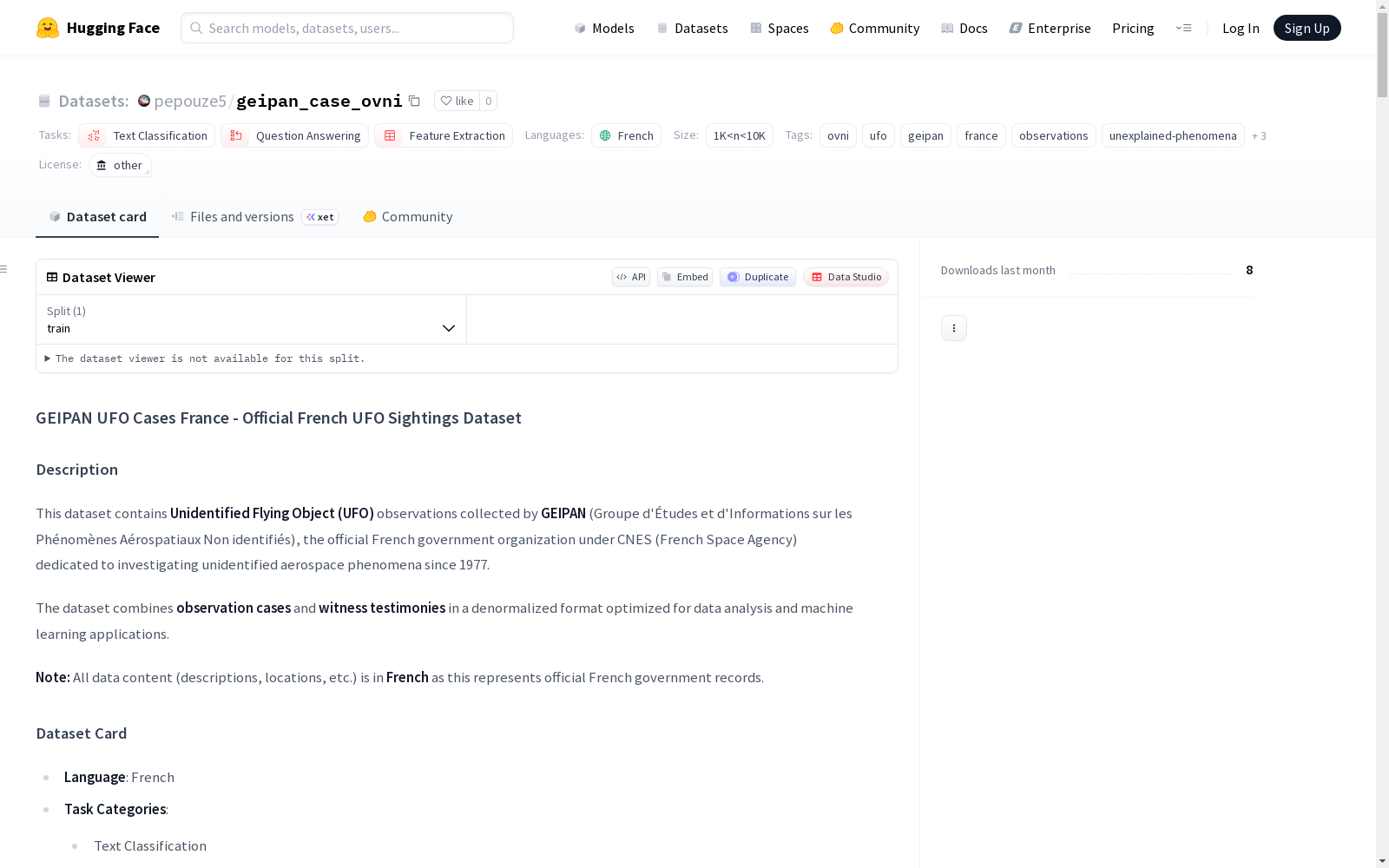
Task: Open Docs in the top navigation
Action: point(964,28)
